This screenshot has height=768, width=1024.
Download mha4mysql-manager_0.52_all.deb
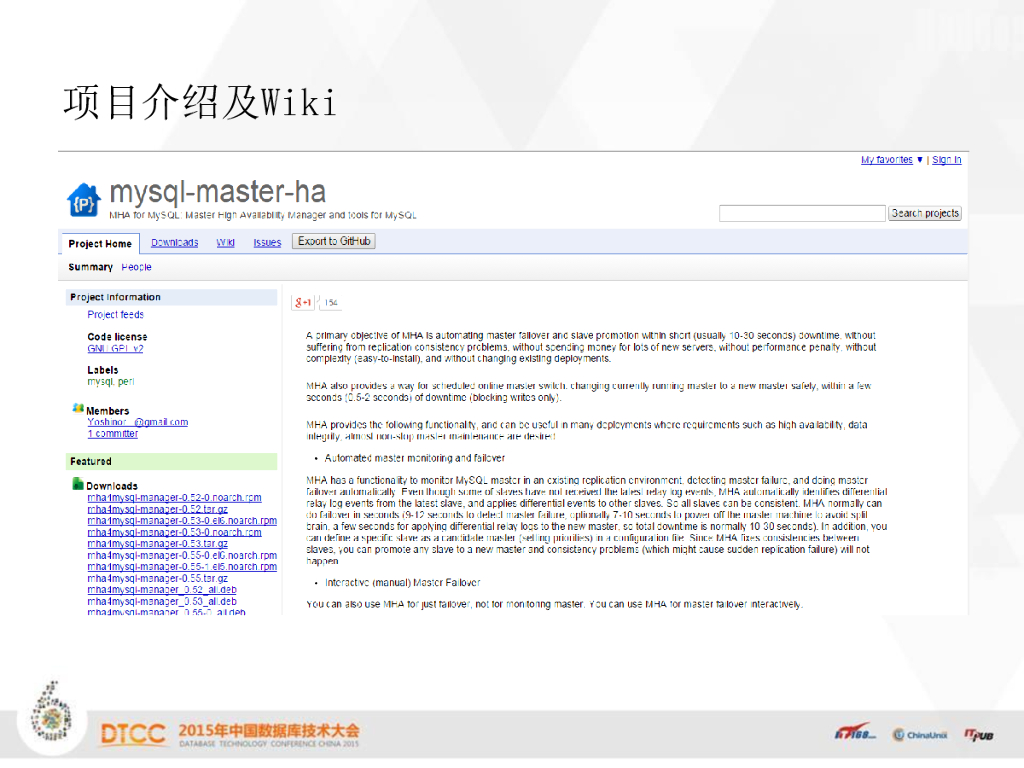point(162,590)
